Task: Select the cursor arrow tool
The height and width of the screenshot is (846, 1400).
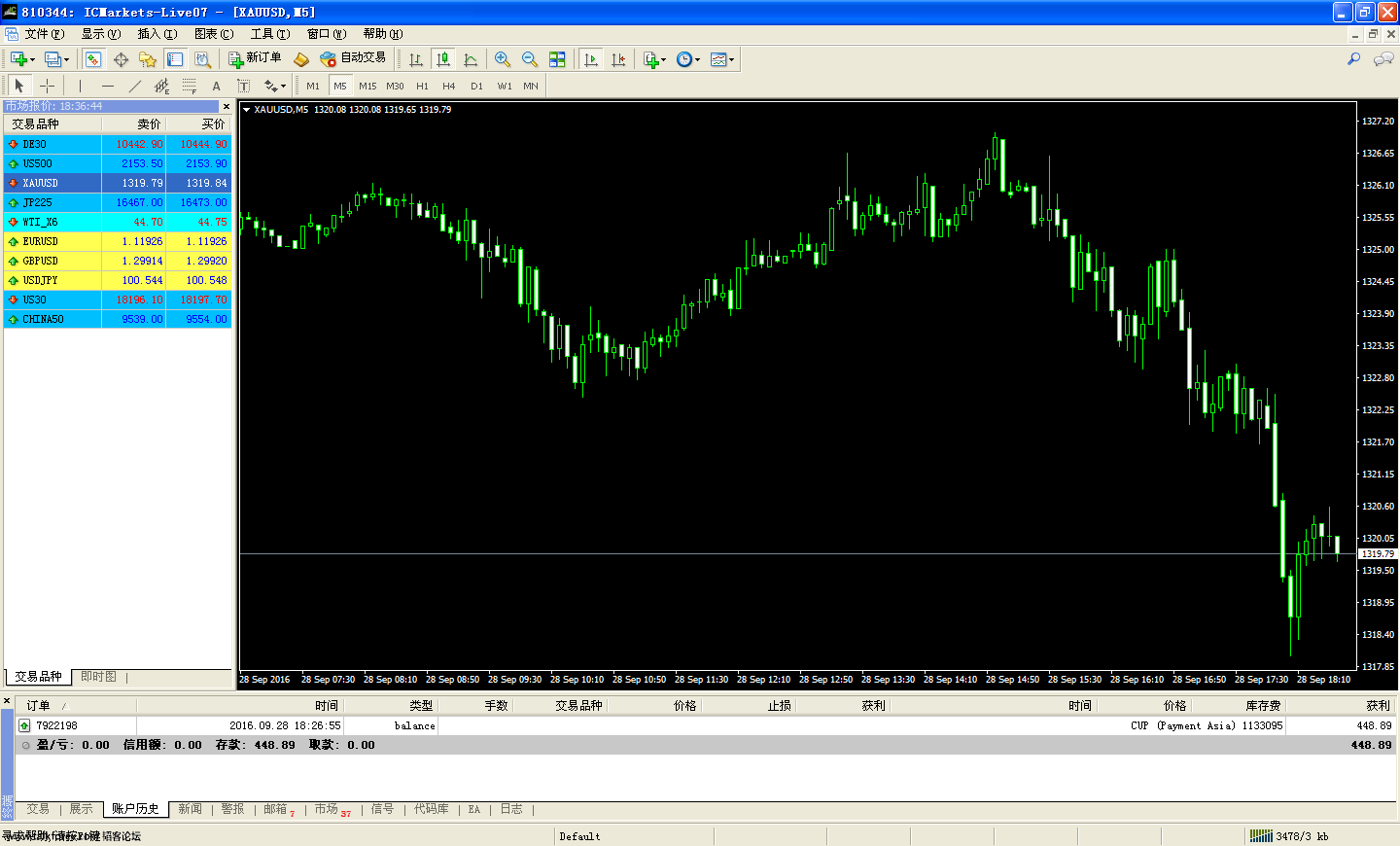Action: (x=19, y=86)
